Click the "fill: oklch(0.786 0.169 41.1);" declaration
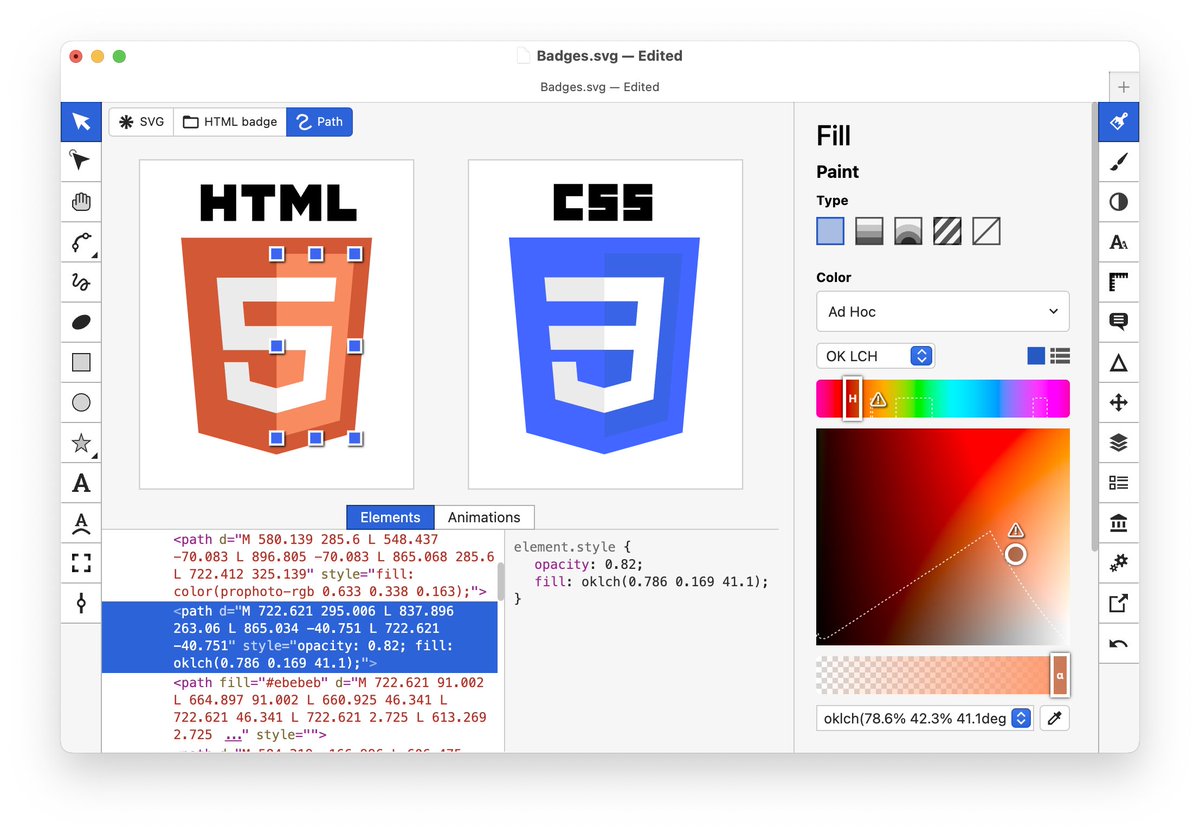Viewport: 1200px width, 833px height. [x=651, y=581]
